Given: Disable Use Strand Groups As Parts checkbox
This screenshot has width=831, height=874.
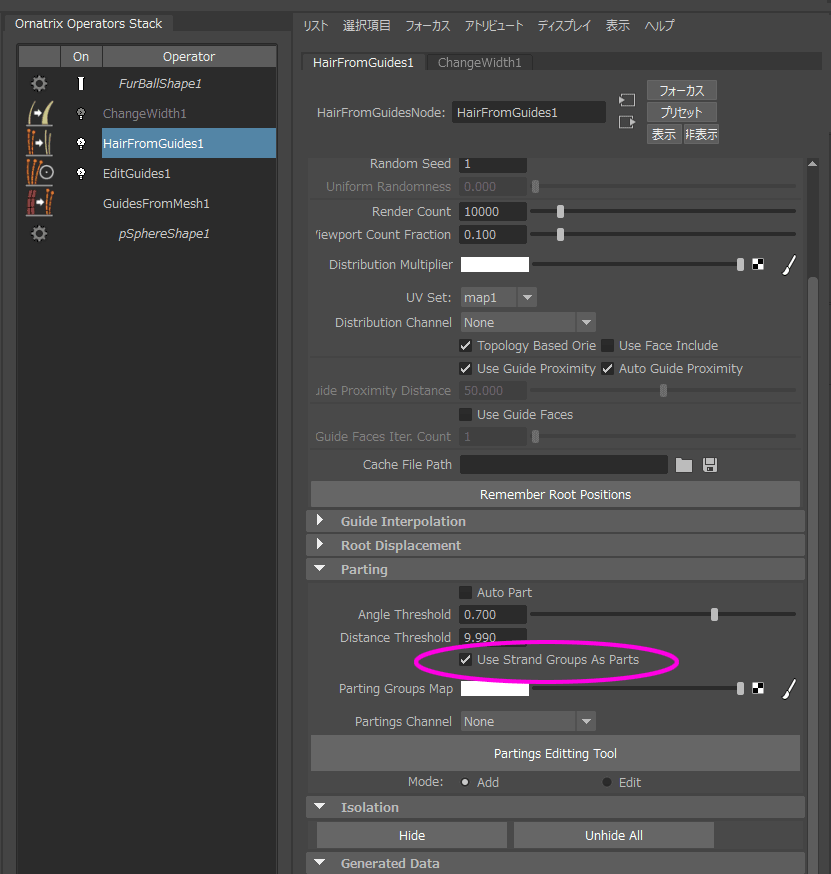Looking at the screenshot, I should 466,660.
